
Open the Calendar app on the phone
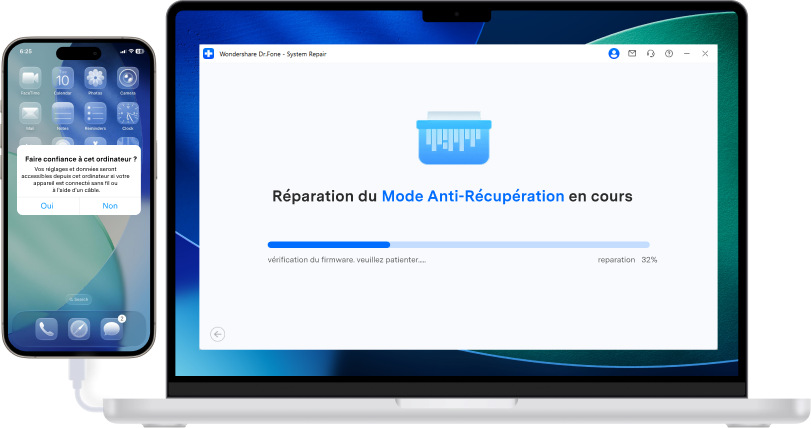coord(63,78)
